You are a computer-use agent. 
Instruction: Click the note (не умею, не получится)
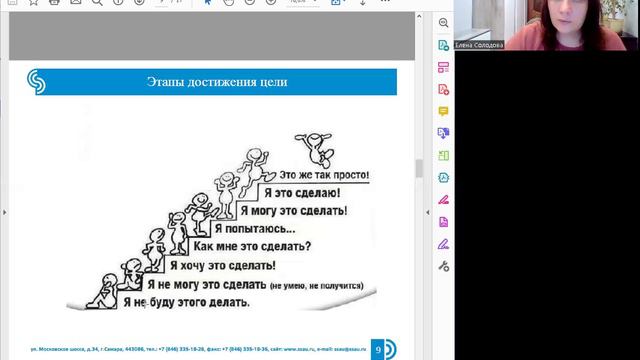(x=317, y=286)
